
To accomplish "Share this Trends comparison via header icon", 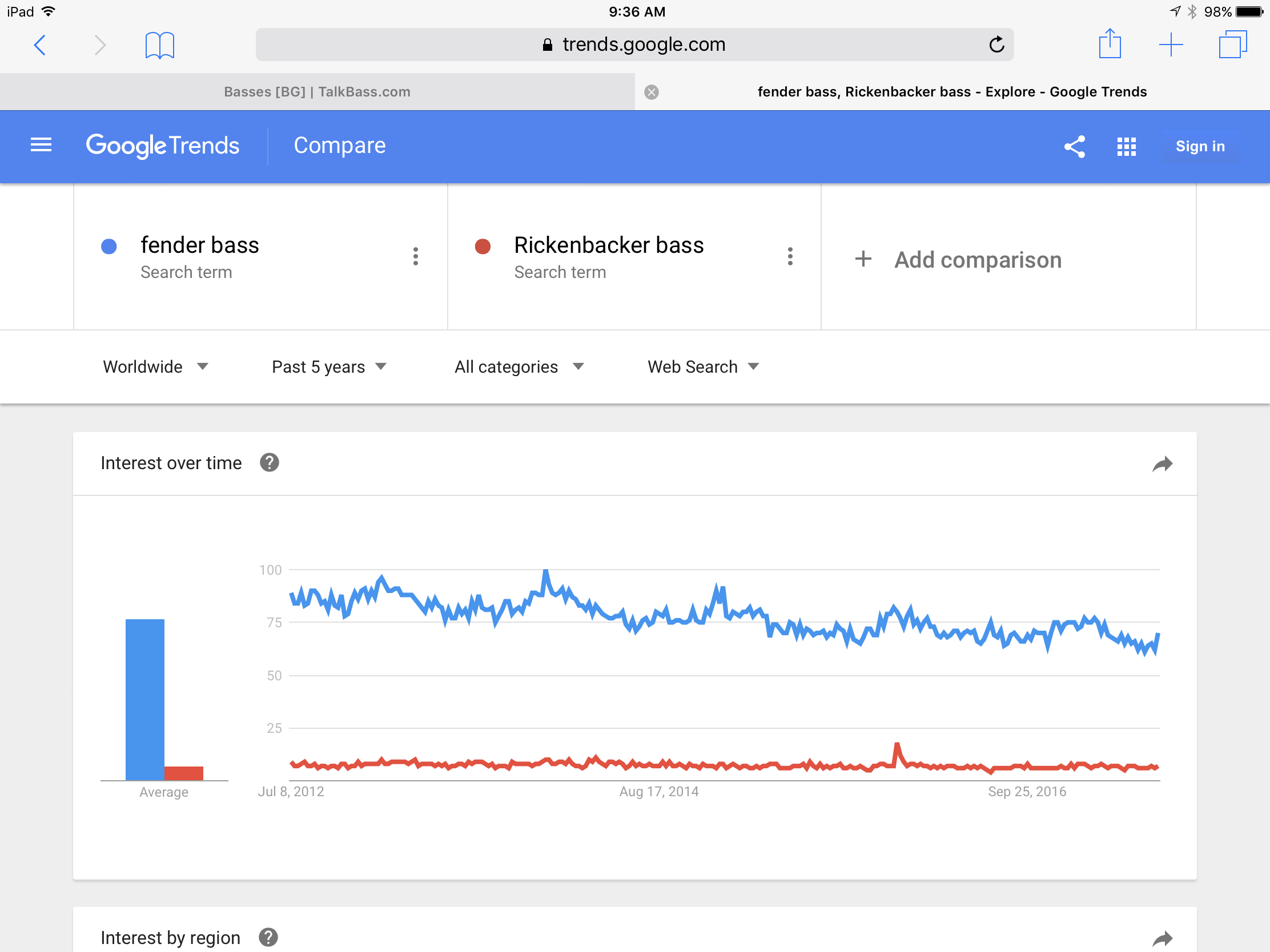I will click(1074, 146).
